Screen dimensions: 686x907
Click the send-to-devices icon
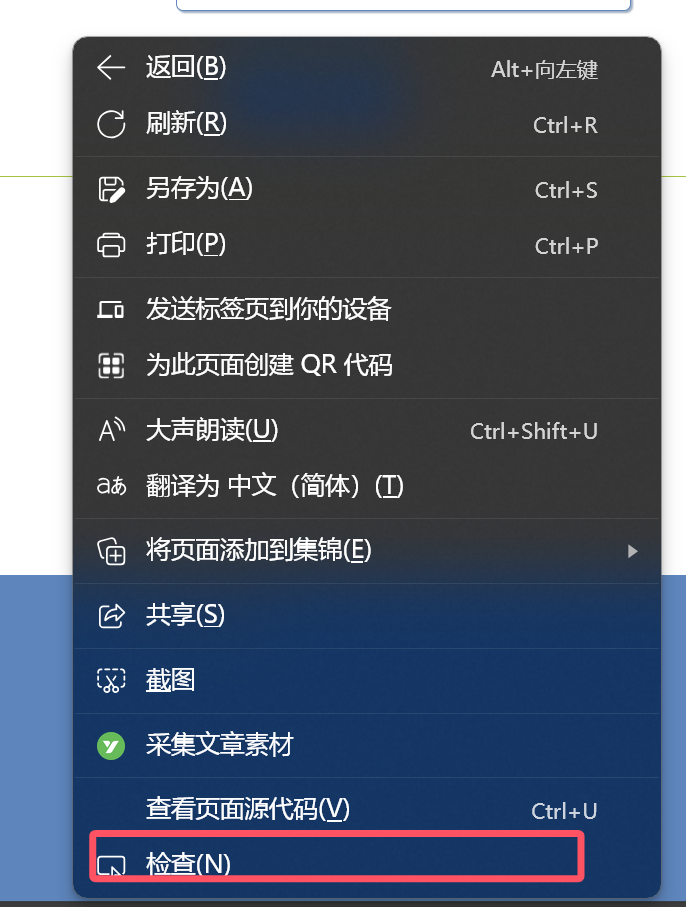(x=110, y=310)
